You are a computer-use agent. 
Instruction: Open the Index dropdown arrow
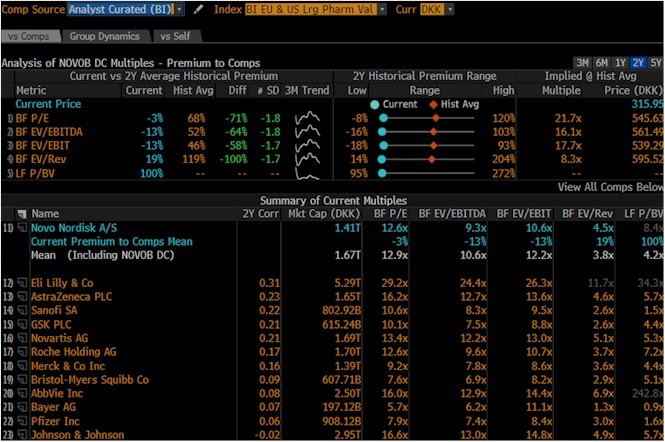tap(382, 9)
